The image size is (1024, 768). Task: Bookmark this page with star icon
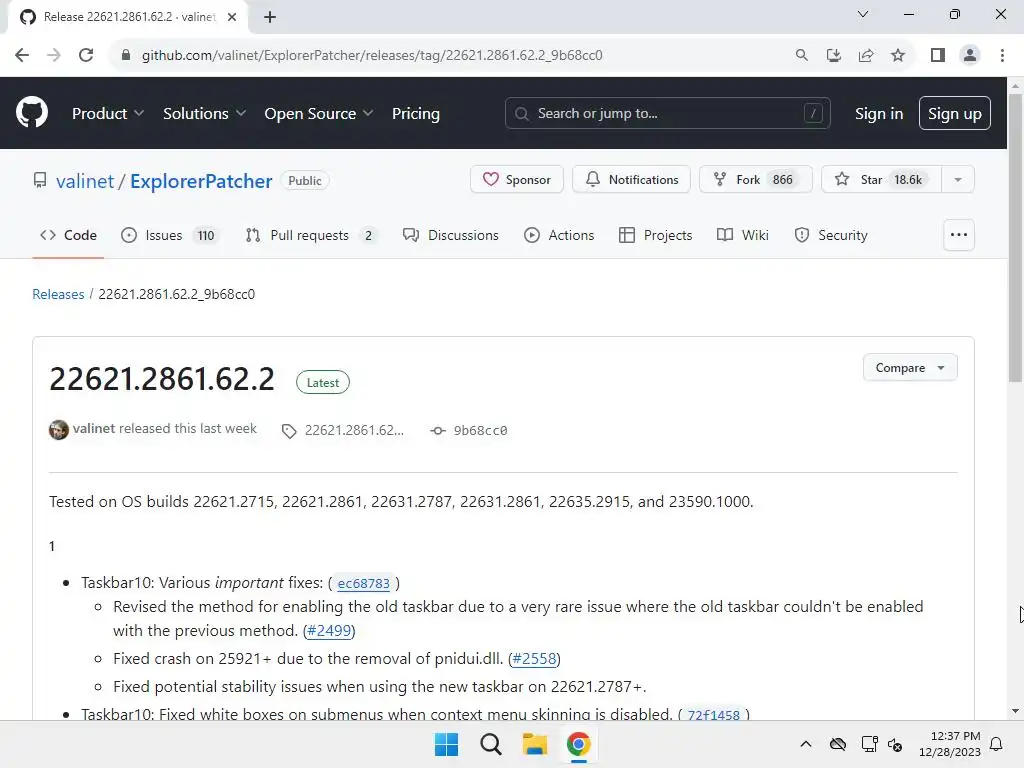[898, 55]
